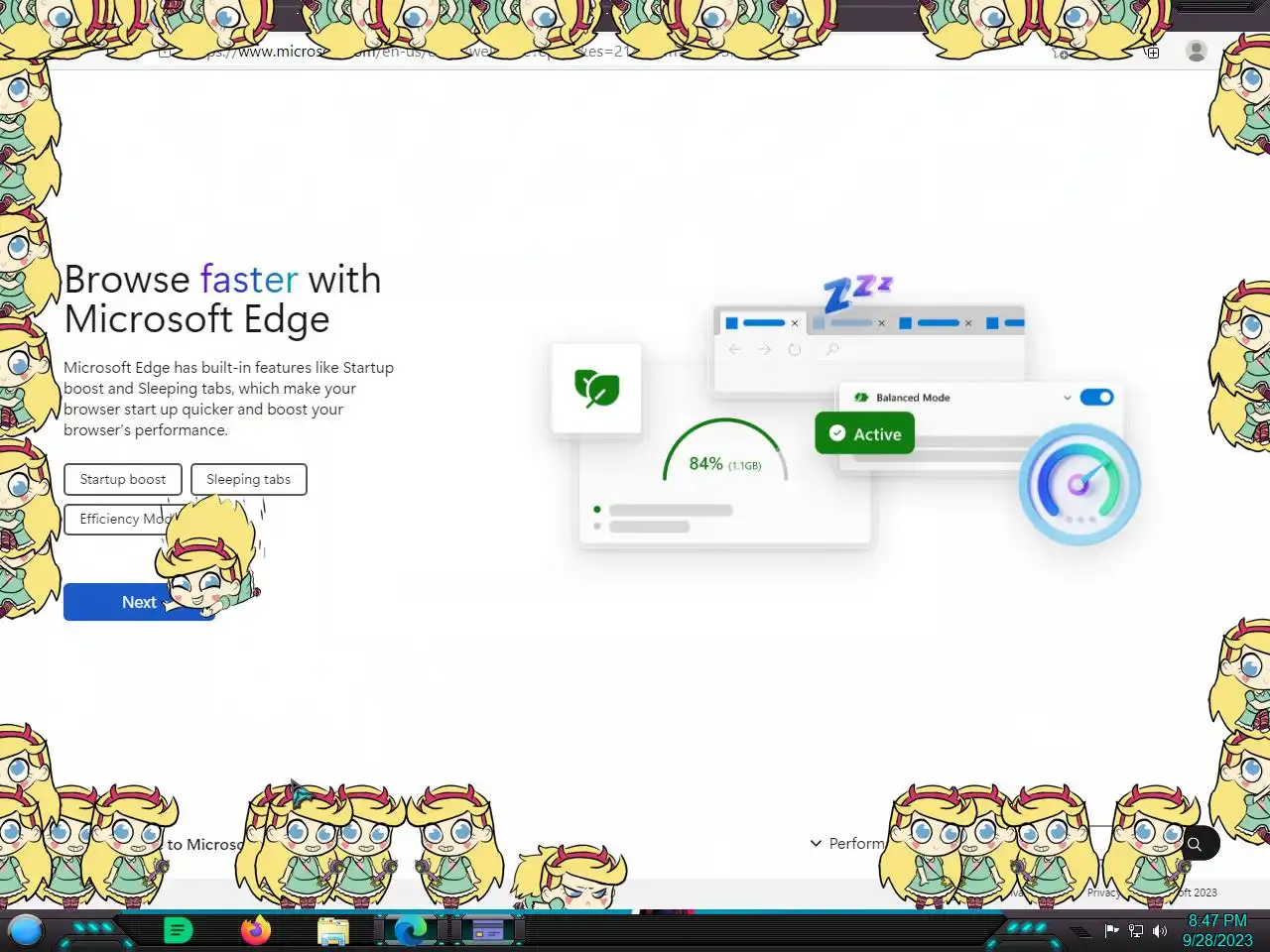Open the Windows Start orb
This screenshot has width=1270, height=952.
pos(26,931)
